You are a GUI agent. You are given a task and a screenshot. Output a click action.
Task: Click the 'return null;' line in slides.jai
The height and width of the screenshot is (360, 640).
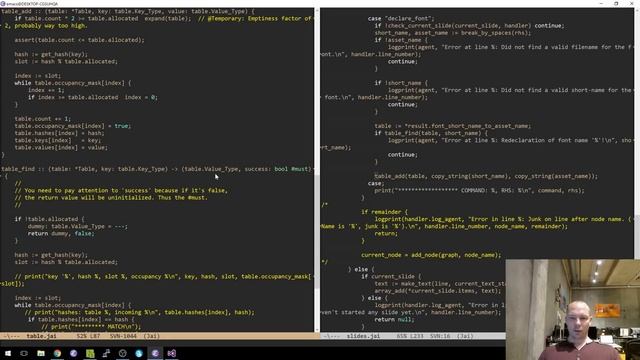coord(394,319)
